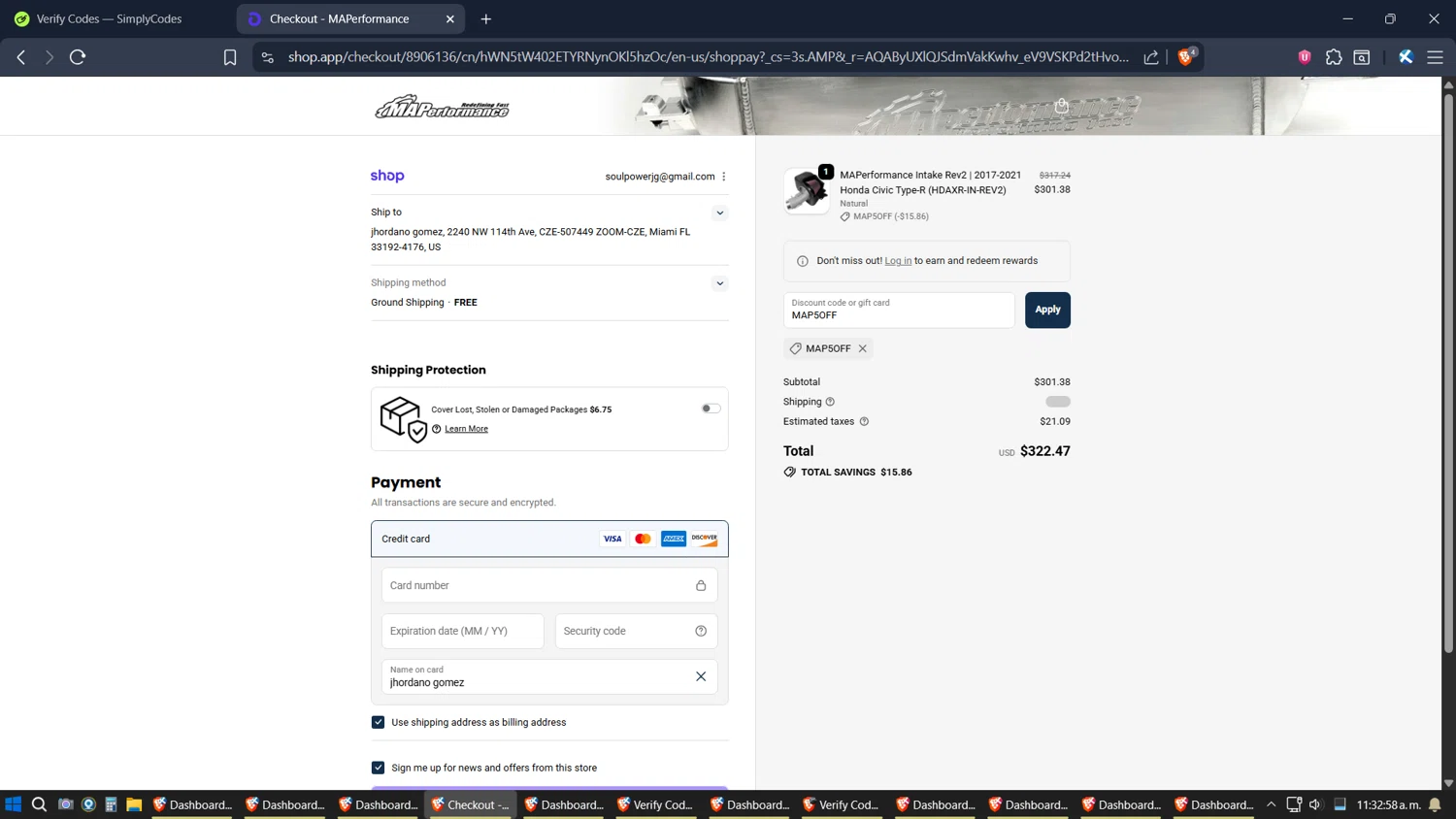1456x819 pixels.
Task: Remove the MAP5OFF discount tag
Action: click(862, 348)
